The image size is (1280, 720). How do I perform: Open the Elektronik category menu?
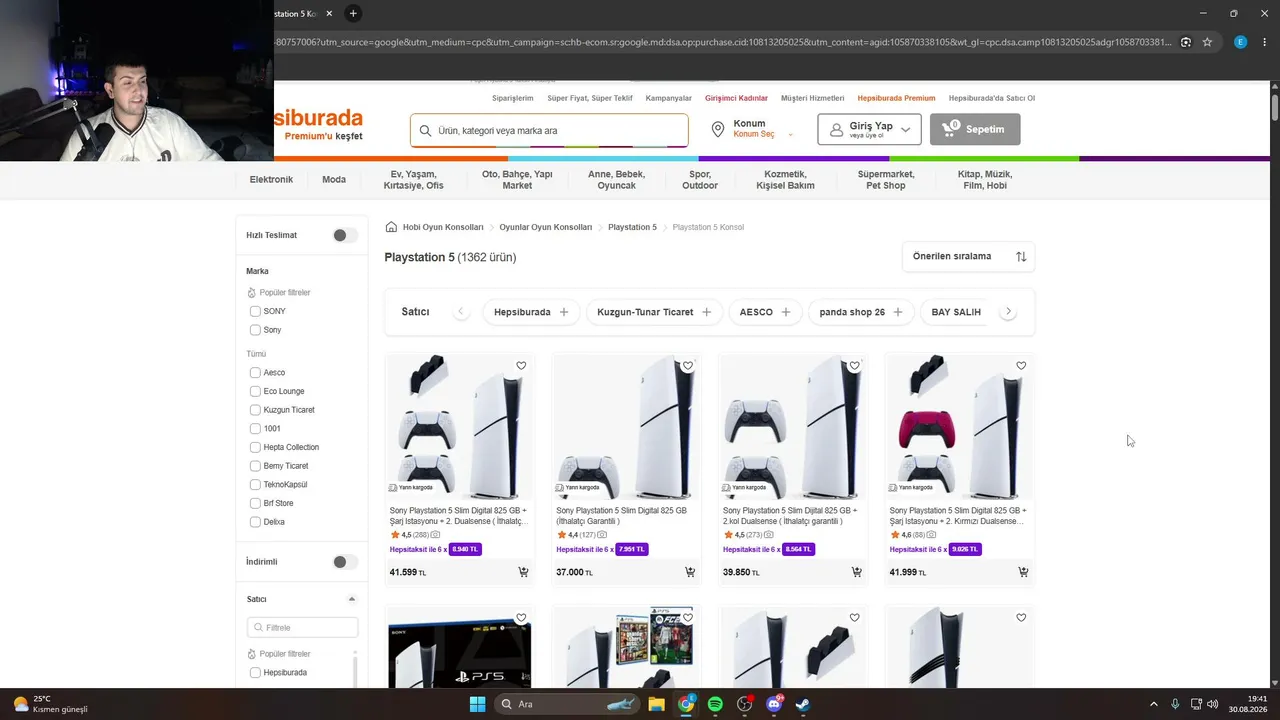click(x=271, y=180)
